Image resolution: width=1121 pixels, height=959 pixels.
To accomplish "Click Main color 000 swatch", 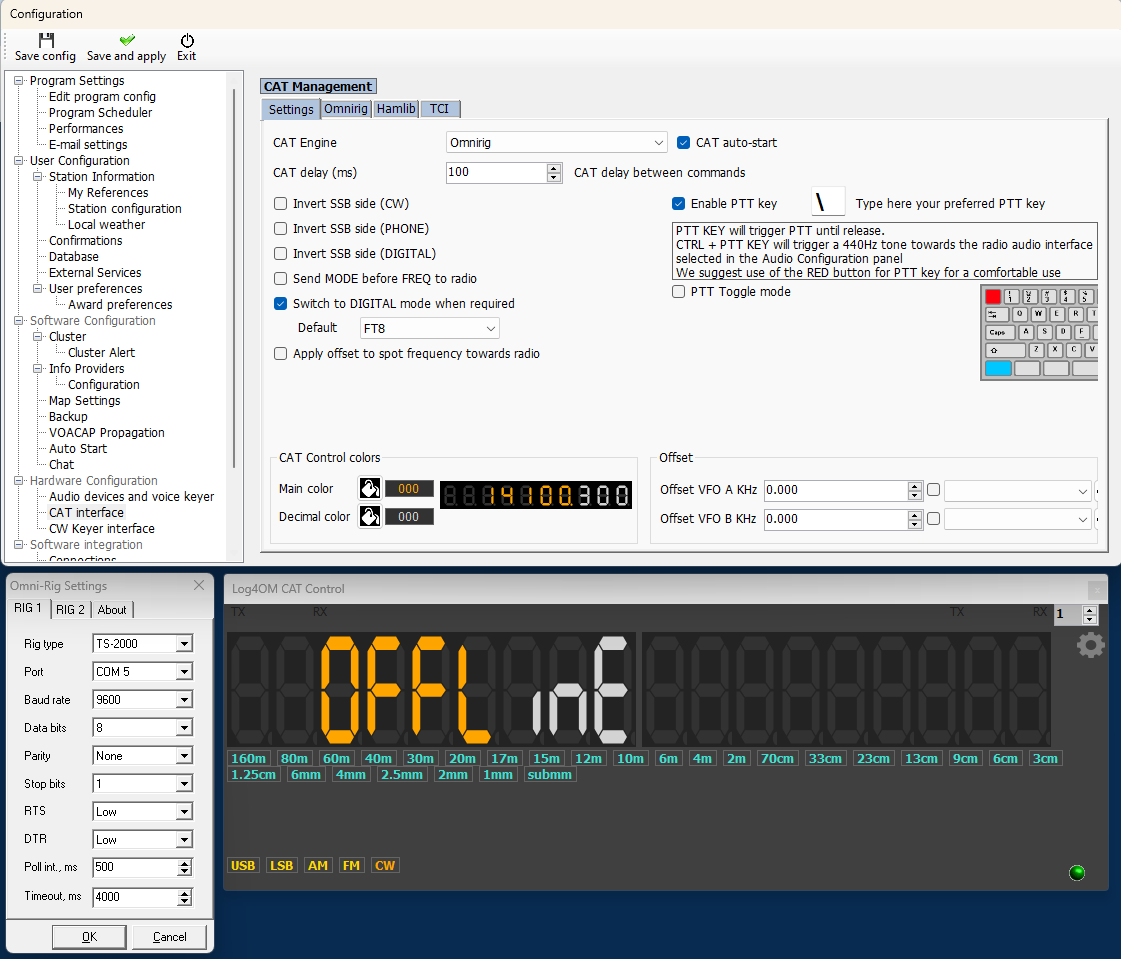I will [x=409, y=488].
